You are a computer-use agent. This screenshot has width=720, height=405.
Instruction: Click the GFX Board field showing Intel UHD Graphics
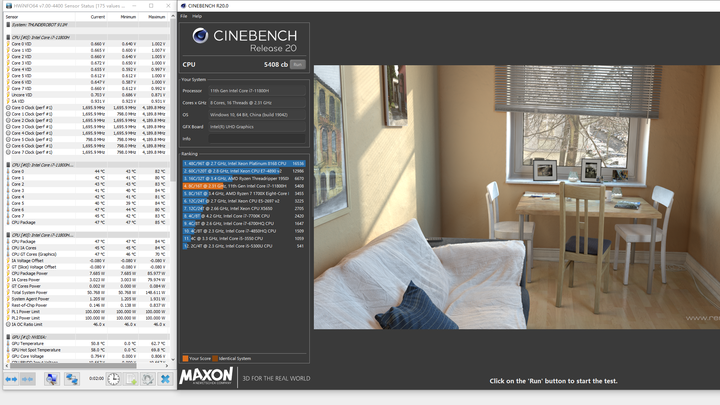[257, 127]
